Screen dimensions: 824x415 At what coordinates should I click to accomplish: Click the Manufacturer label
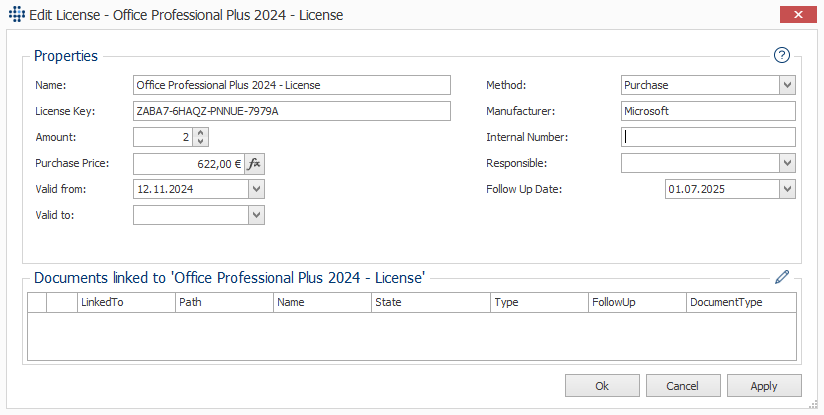pyautogui.click(x=520, y=111)
